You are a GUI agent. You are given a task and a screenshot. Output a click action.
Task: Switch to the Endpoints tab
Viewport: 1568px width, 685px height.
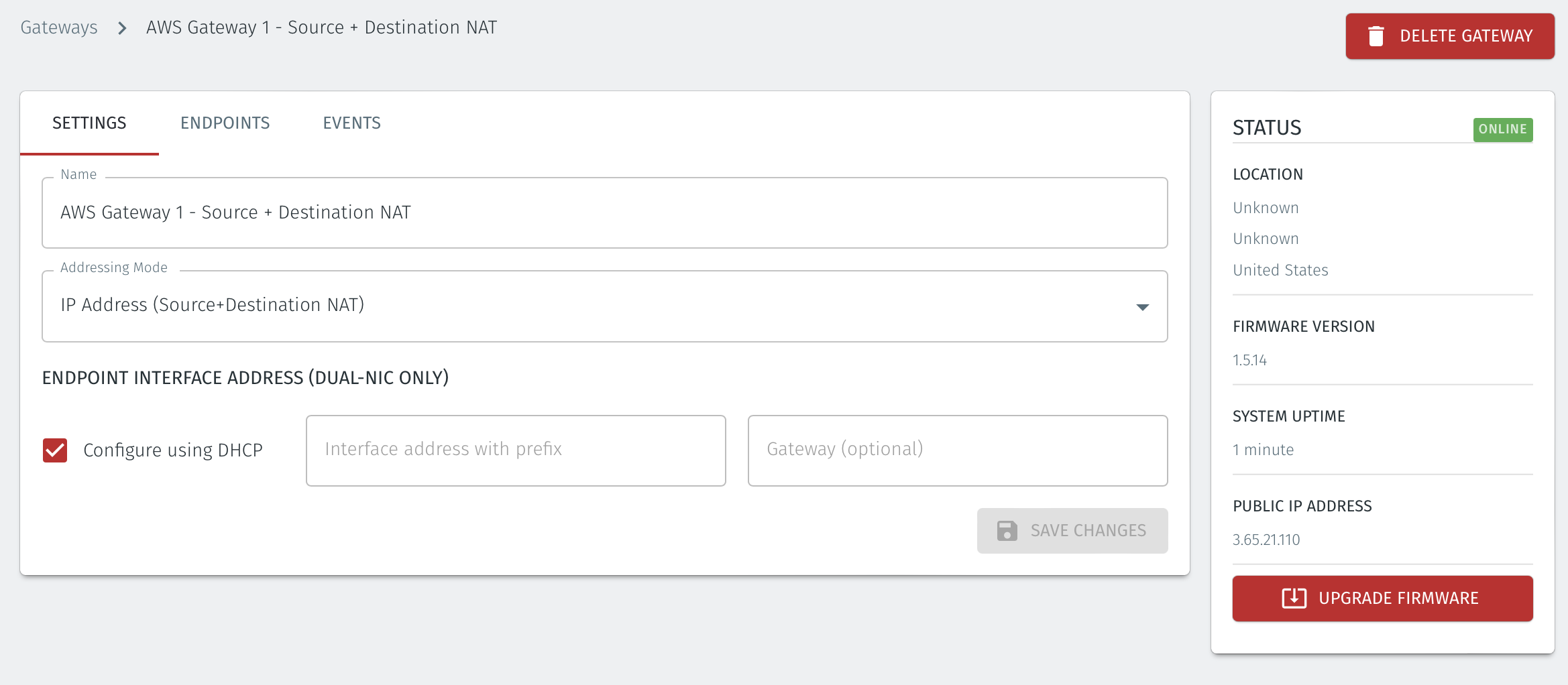click(x=225, y=123)
